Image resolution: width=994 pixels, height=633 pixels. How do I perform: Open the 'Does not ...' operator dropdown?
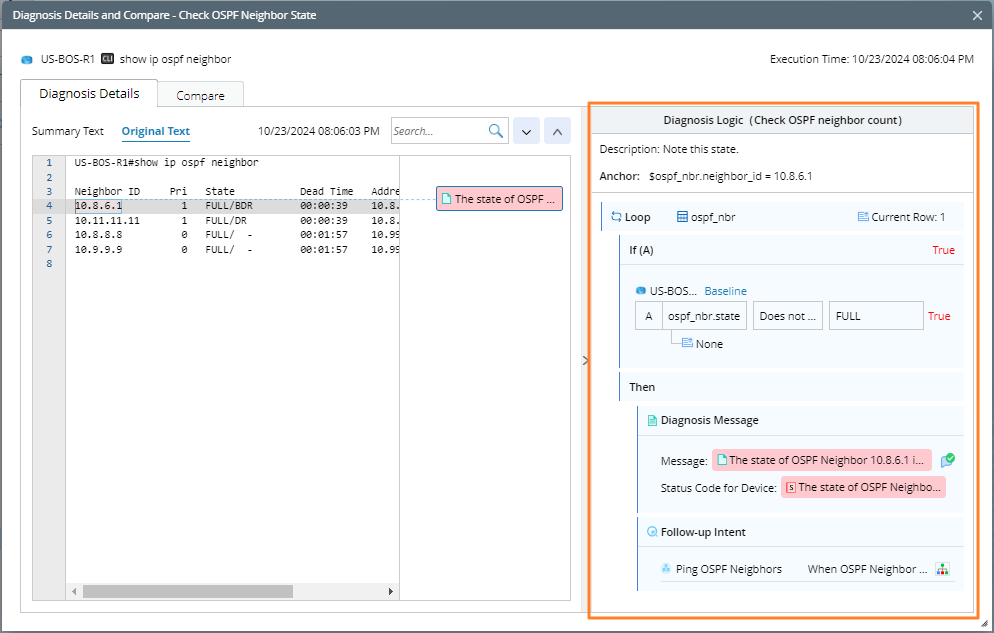coord(788,316)
